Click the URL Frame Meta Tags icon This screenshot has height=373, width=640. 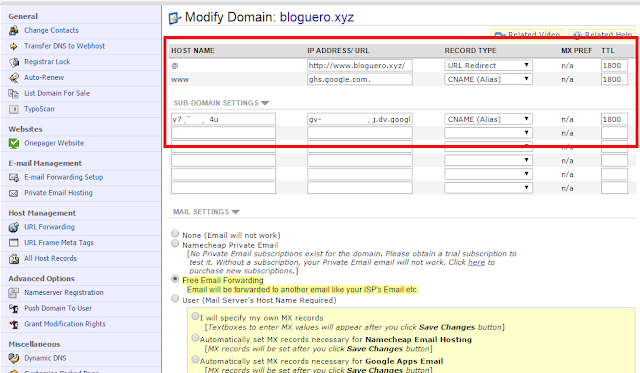click(x=14, y=243)
